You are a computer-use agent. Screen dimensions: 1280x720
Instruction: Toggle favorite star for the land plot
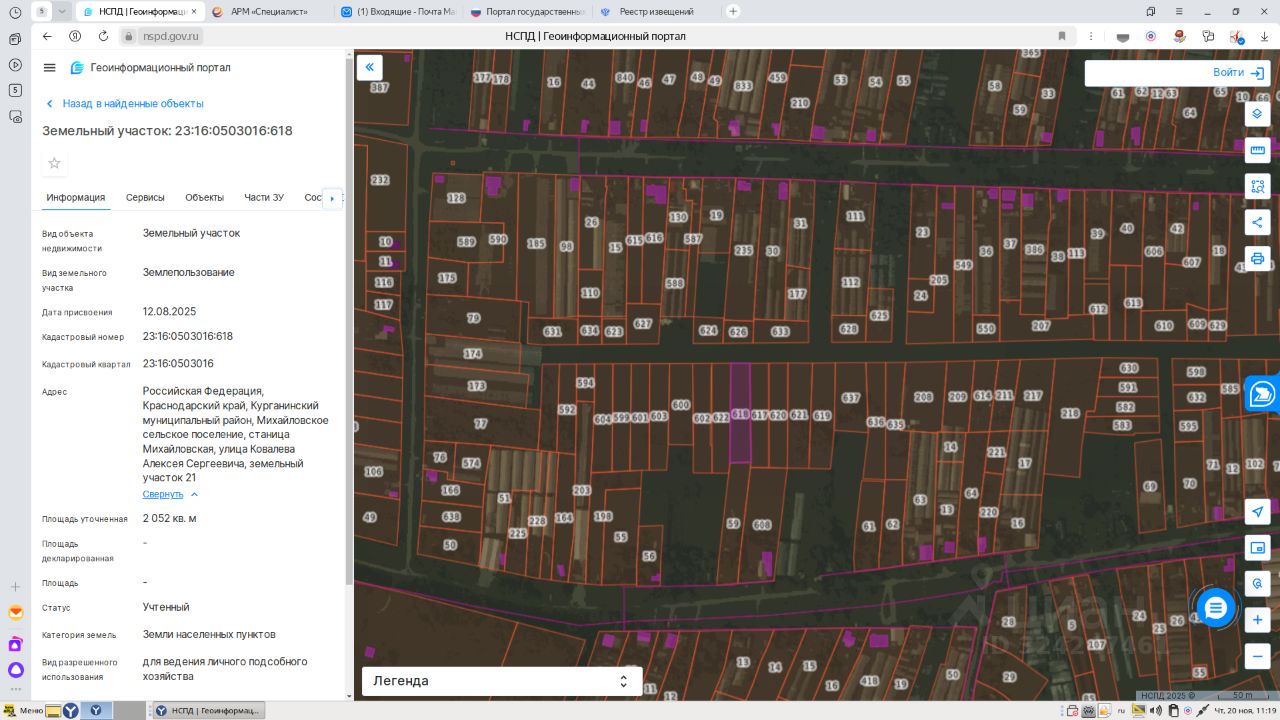(55, 163)
